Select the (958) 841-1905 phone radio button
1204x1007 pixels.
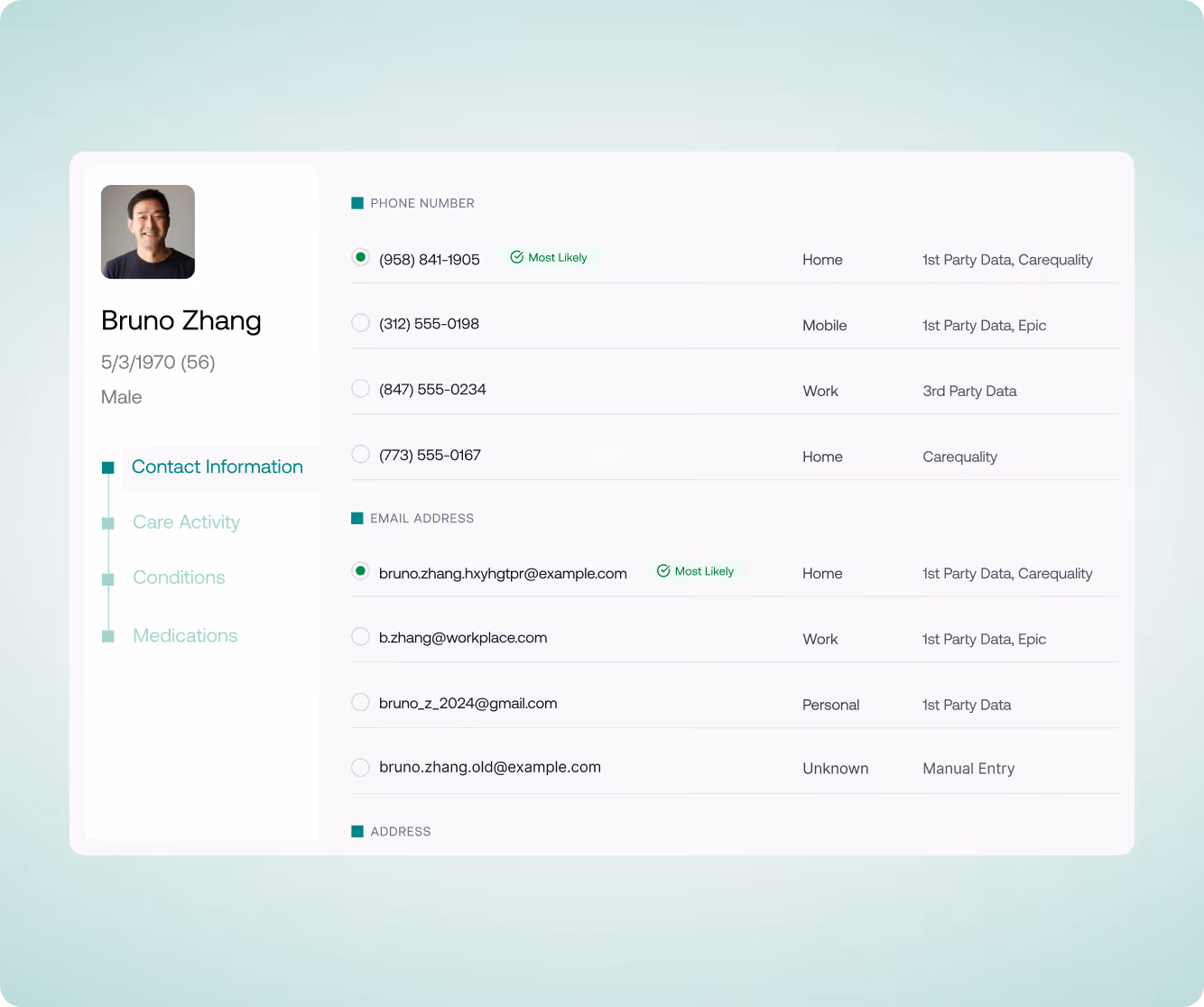pyautogui.click(x=360, y=257)
